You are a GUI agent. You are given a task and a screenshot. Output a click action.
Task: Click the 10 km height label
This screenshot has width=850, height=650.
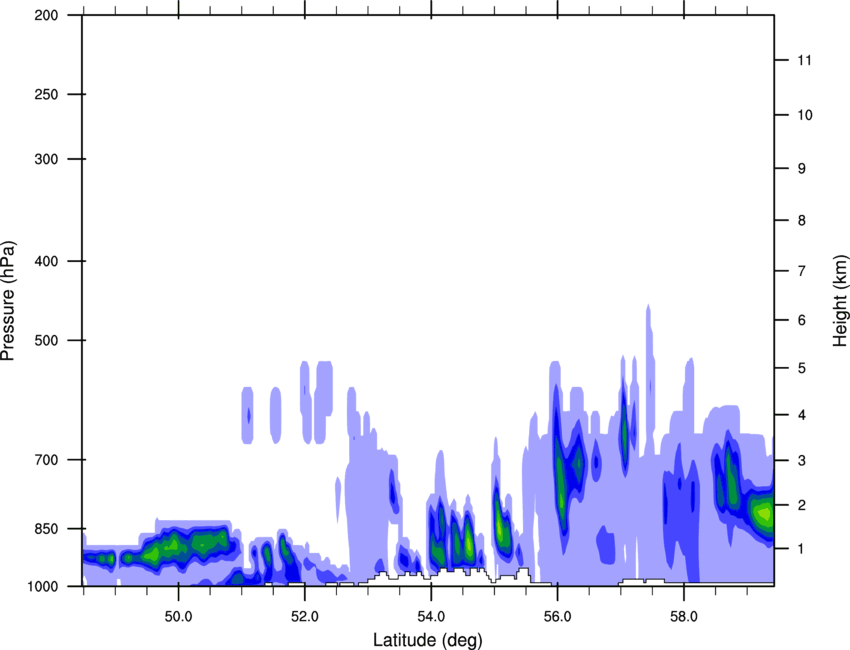[805, 115]
